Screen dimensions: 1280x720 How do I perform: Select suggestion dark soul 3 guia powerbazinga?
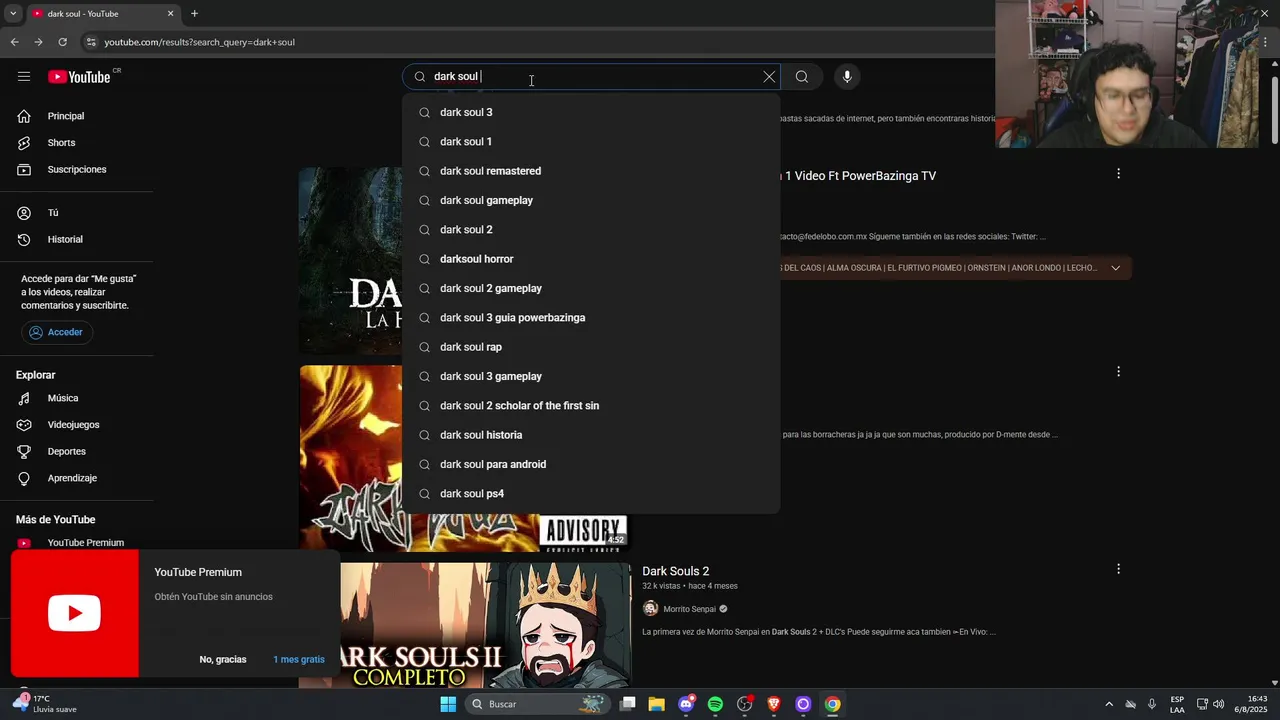591,318
